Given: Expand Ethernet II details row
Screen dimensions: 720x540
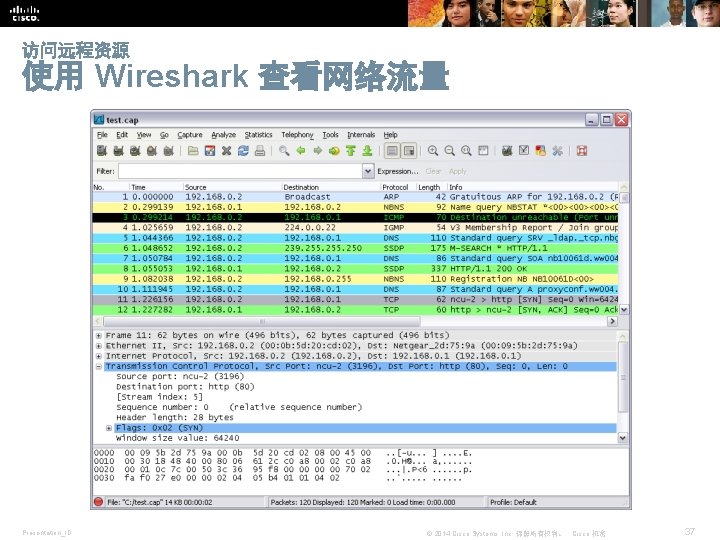Looking at the screenshot, I should pos(99,346).
